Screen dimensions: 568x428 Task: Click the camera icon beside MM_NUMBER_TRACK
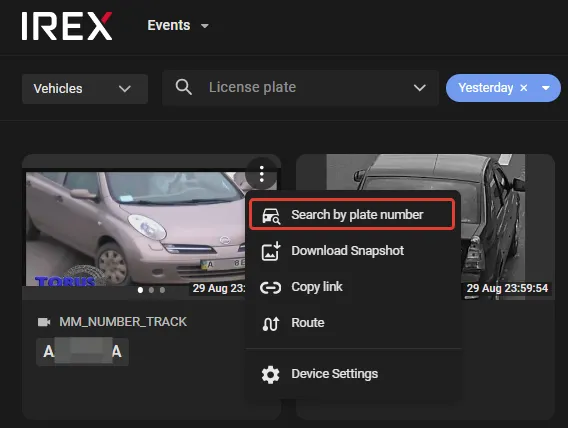44,322
